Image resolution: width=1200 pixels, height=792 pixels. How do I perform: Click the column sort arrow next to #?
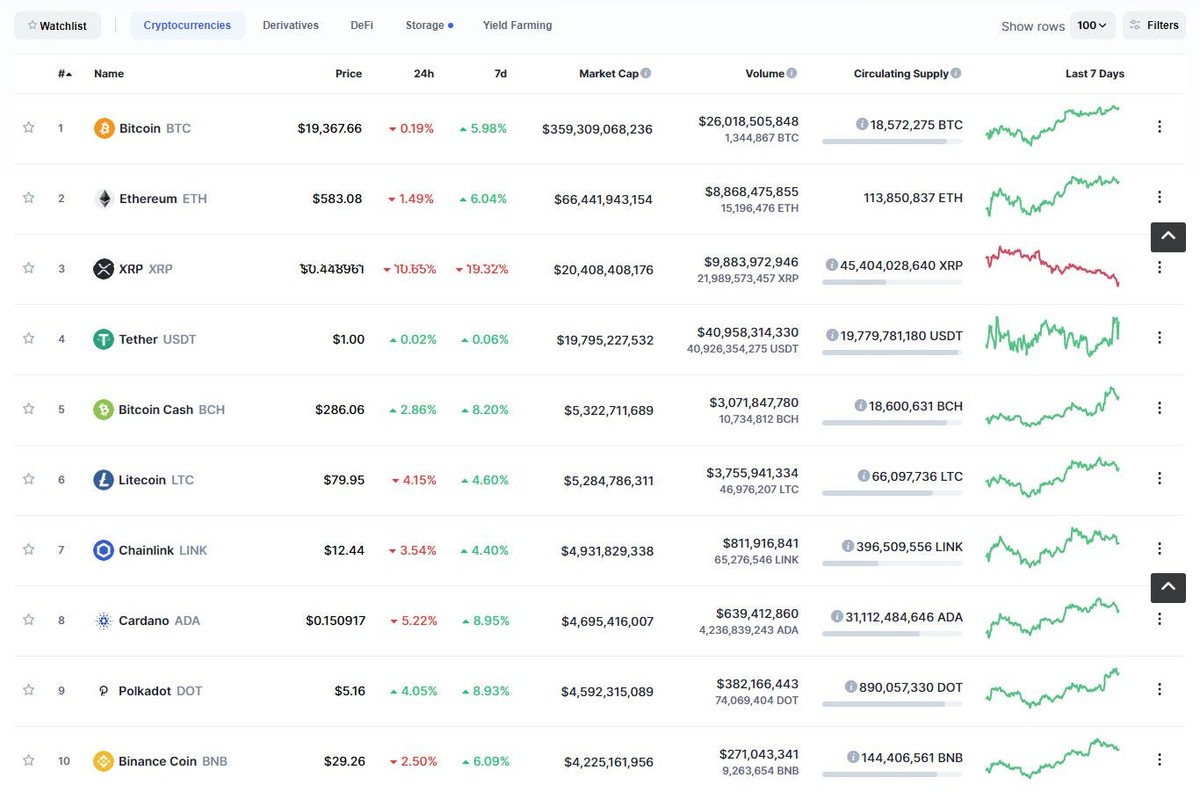(67, 72)
